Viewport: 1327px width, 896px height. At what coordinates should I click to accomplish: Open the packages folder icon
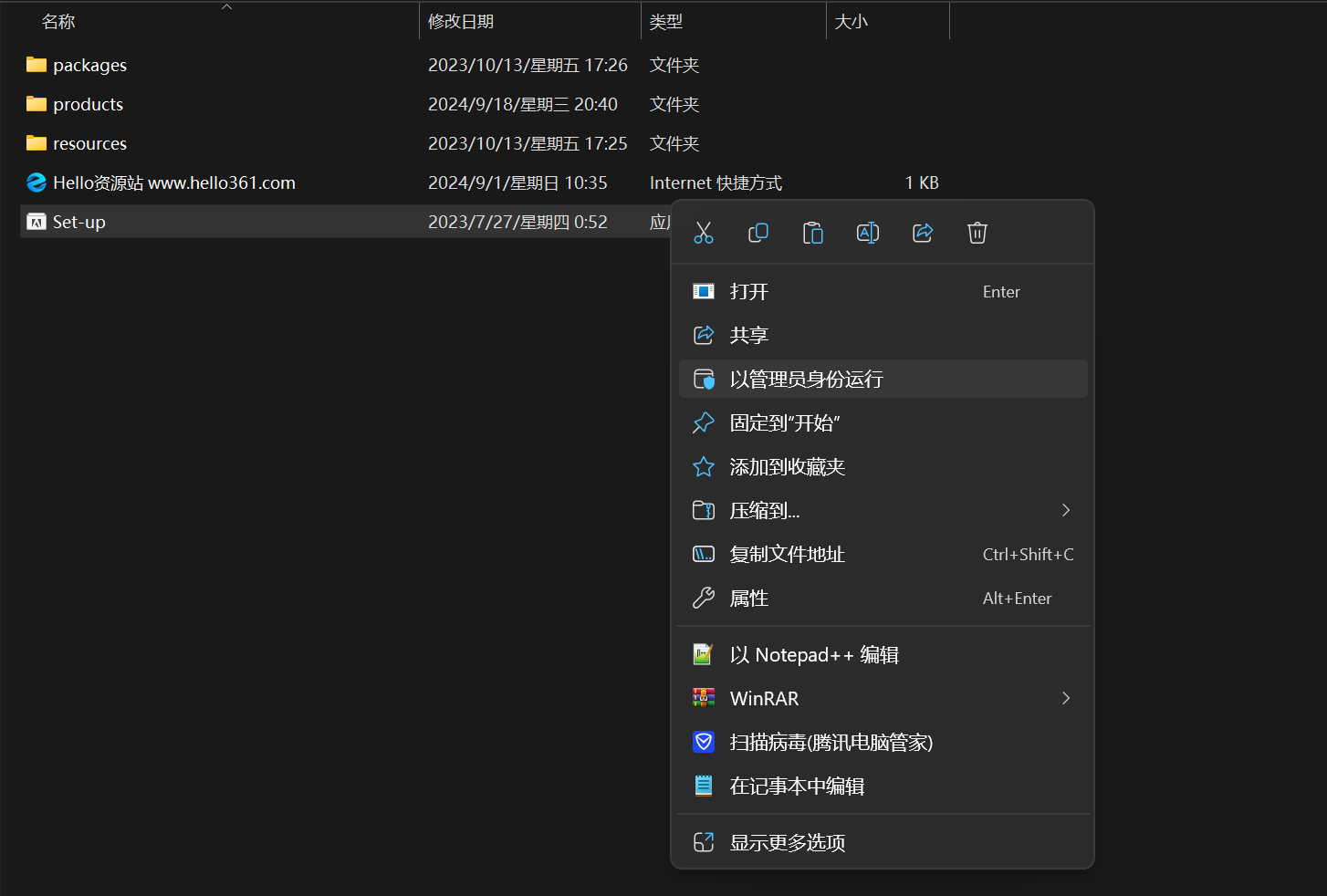click(37, 65)
